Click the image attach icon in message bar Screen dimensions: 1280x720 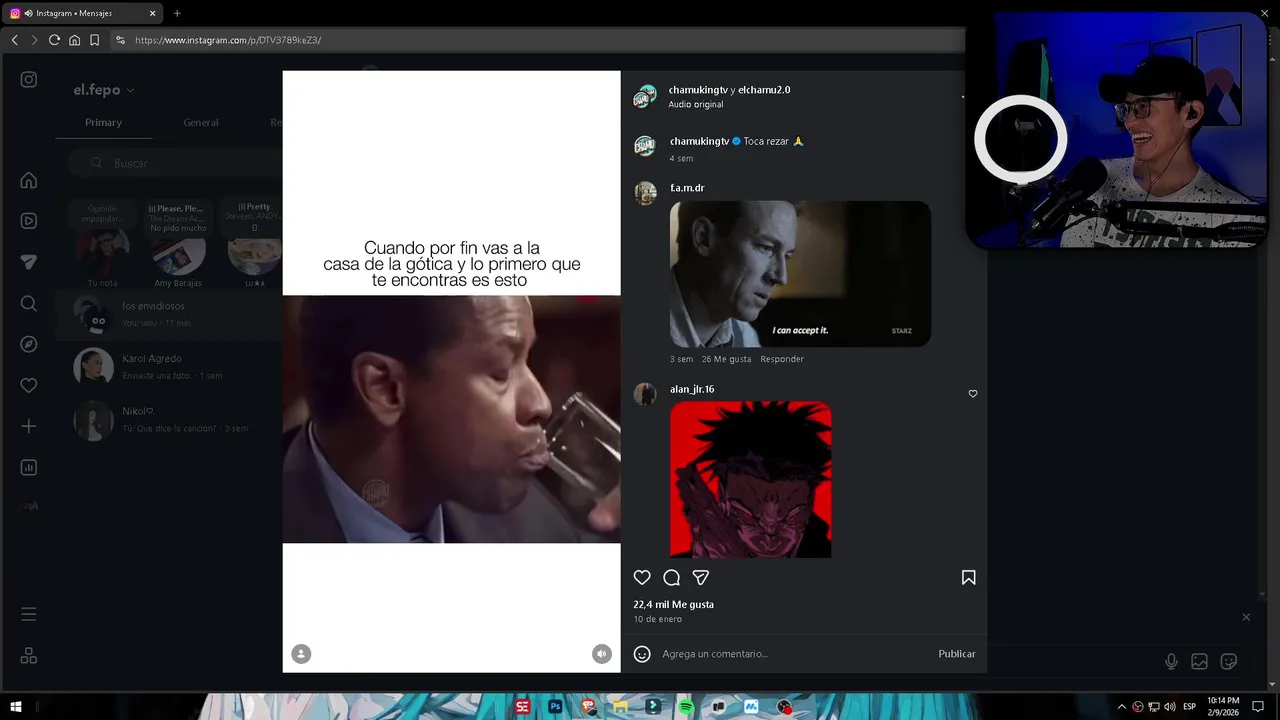[x=1199, y=661]
